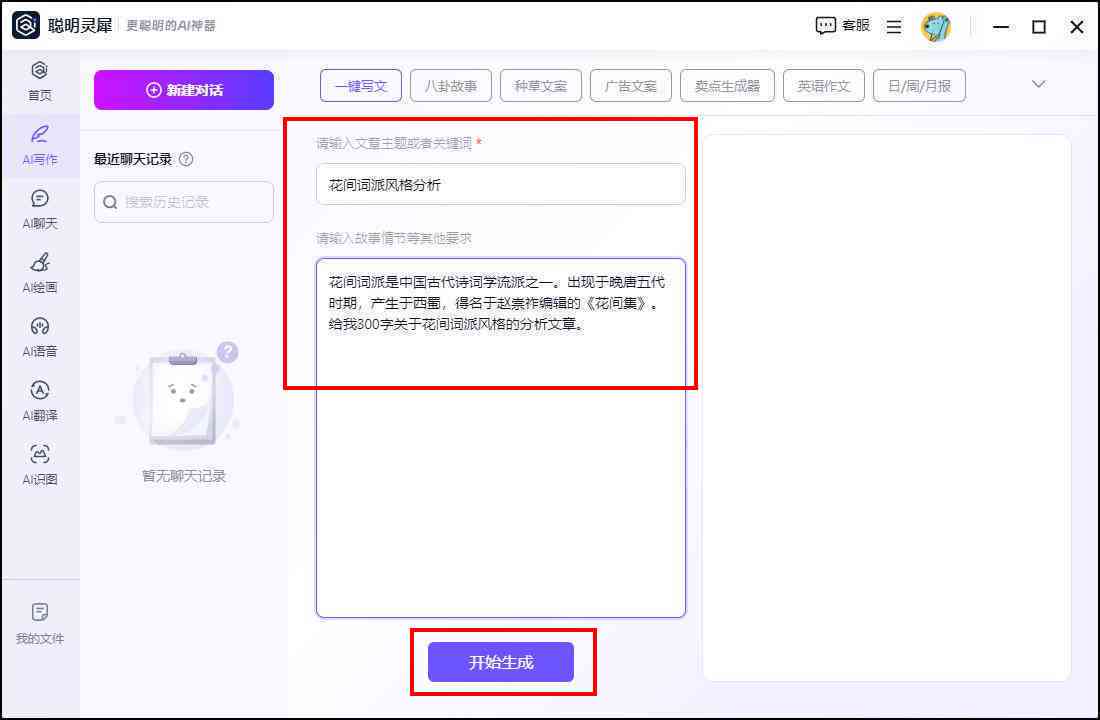Click the 暂无聊天记录 text
This screenshot has width=1100, height=720.
pos(184,476)
